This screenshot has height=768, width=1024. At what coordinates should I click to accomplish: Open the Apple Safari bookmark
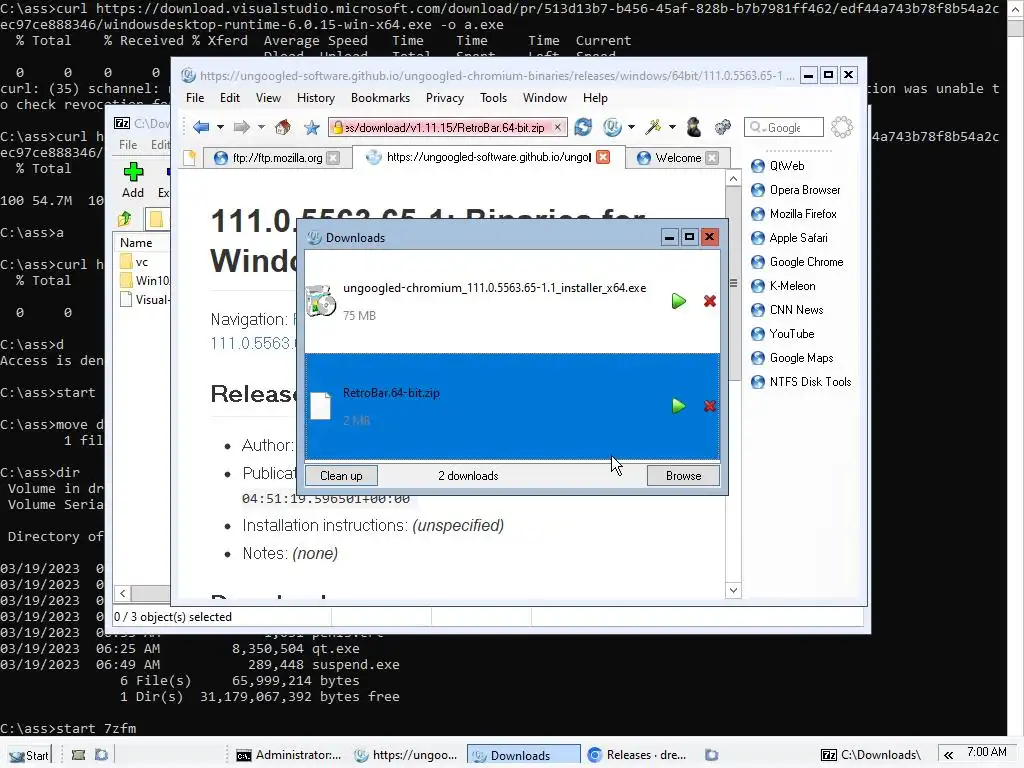point(798,238)
